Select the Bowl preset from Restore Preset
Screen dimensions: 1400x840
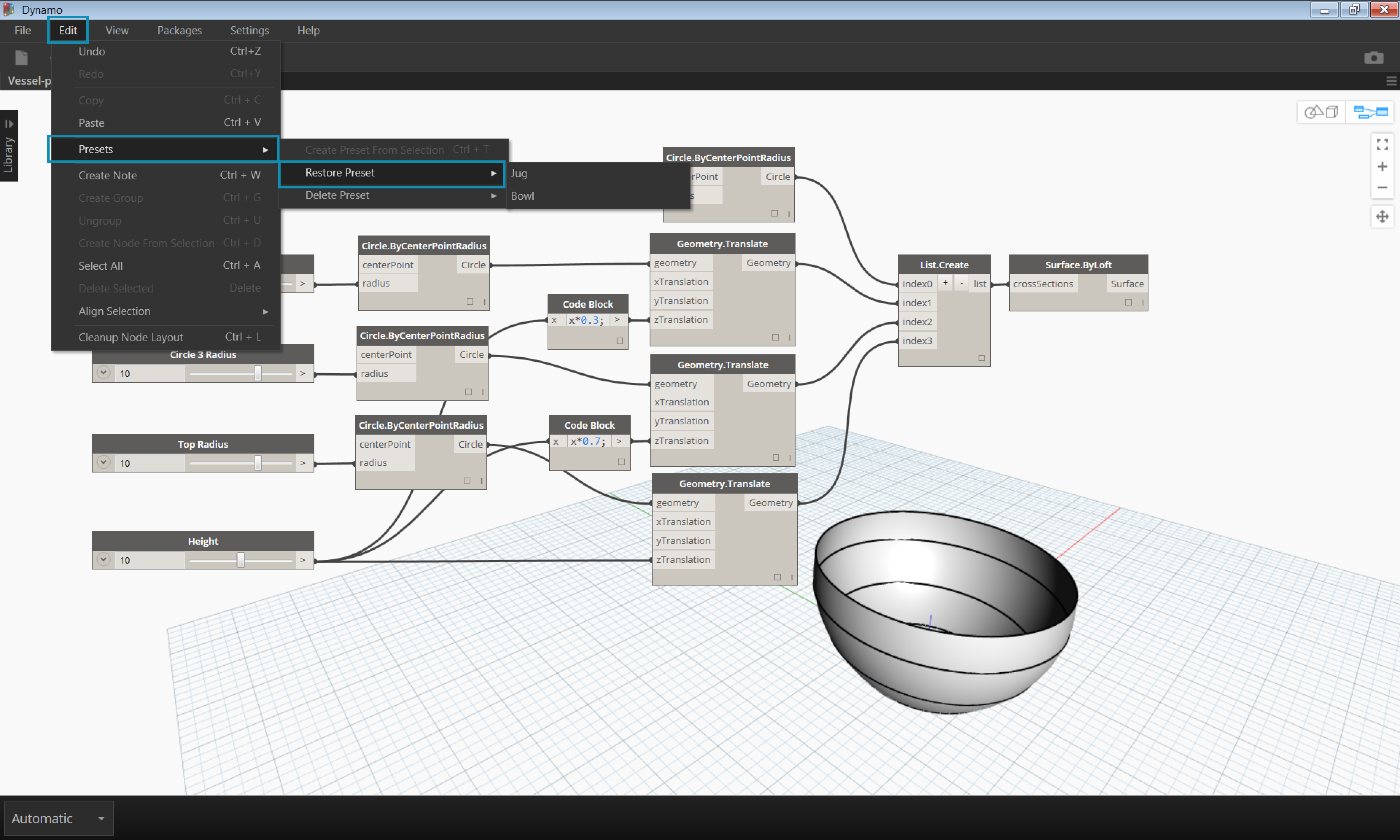point(522,195)
